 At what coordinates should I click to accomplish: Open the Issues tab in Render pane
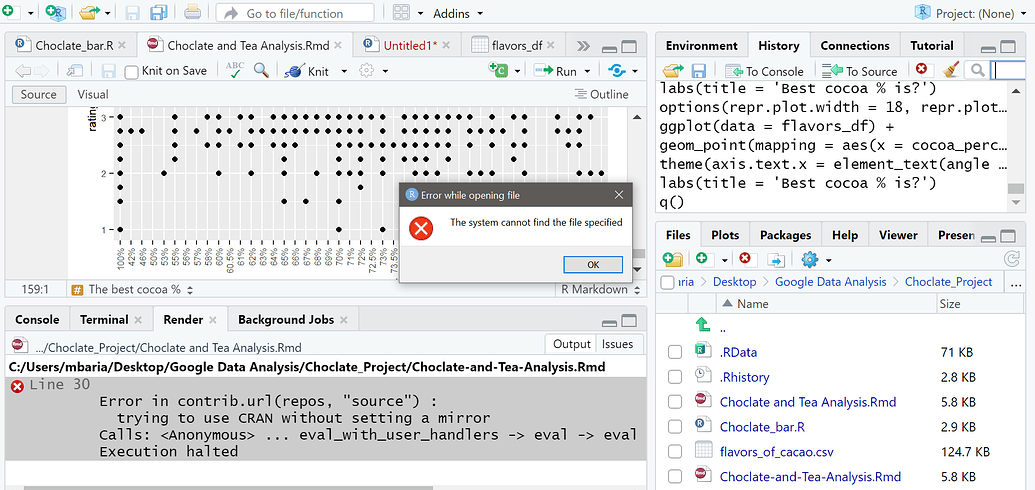(x=618, y=344)
